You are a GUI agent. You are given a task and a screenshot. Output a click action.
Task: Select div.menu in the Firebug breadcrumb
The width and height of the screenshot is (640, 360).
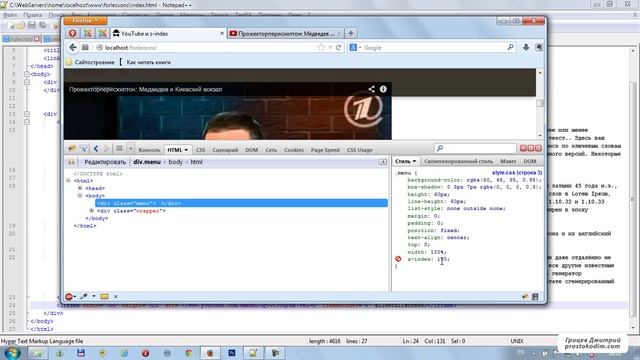click(147, 162)
